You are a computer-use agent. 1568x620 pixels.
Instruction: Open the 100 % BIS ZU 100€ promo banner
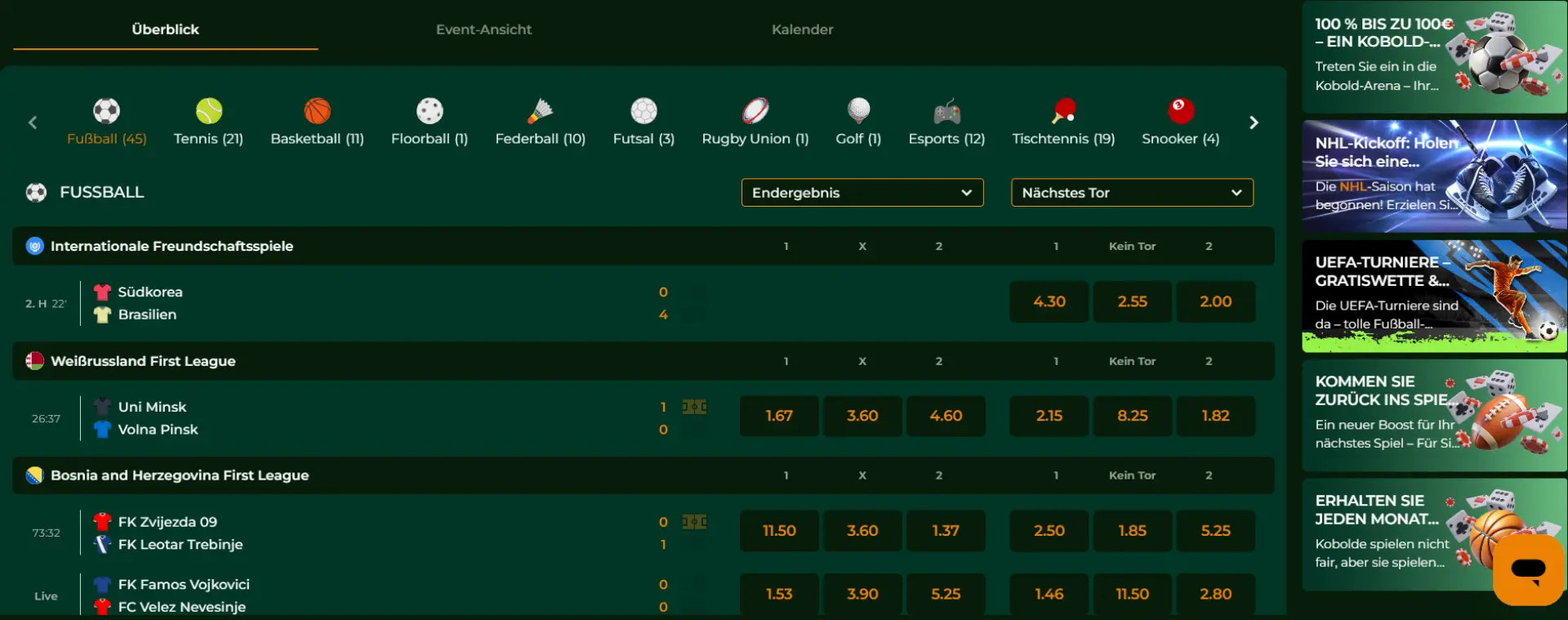(x=1434, y=56)
